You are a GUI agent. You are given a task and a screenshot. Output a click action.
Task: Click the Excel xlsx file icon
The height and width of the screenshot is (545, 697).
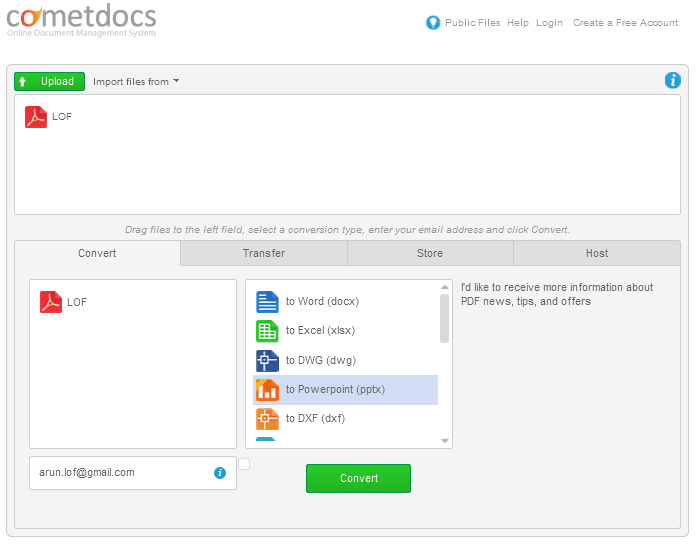coord(267,331)
